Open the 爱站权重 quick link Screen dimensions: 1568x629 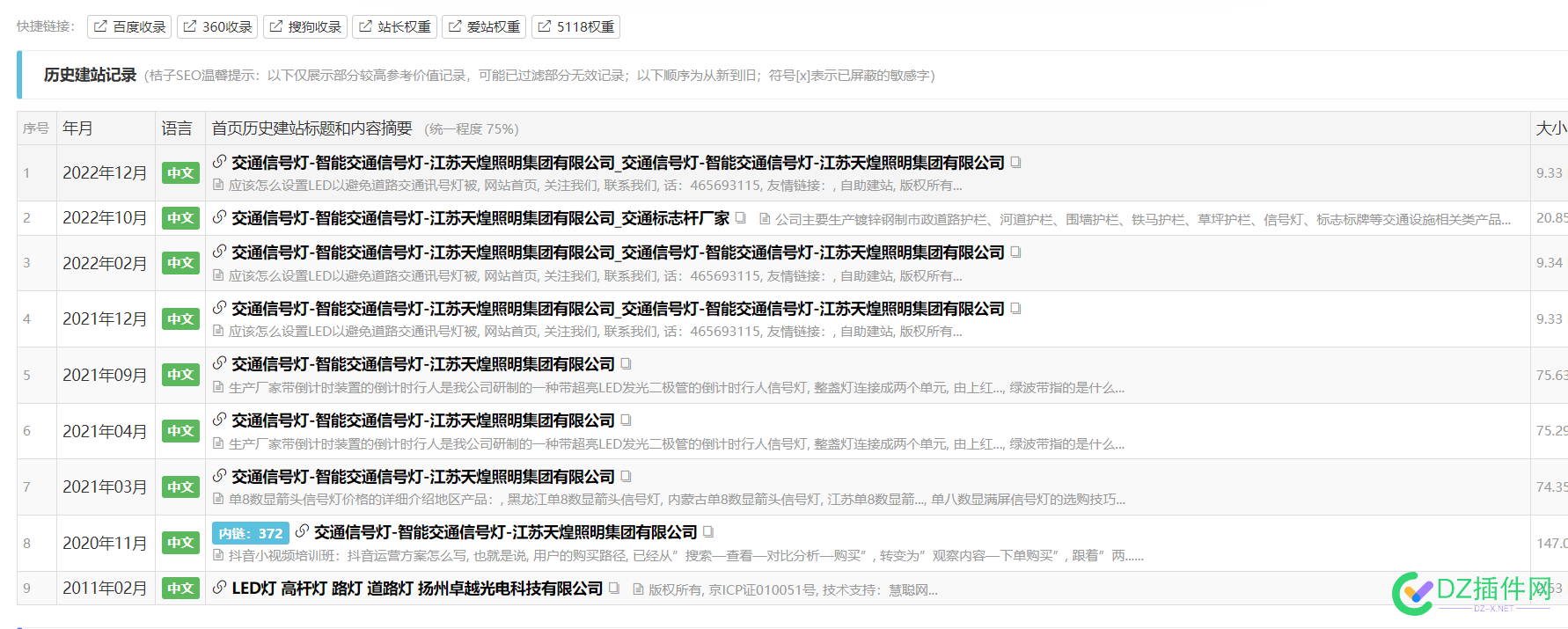click(x=483, y=27)
